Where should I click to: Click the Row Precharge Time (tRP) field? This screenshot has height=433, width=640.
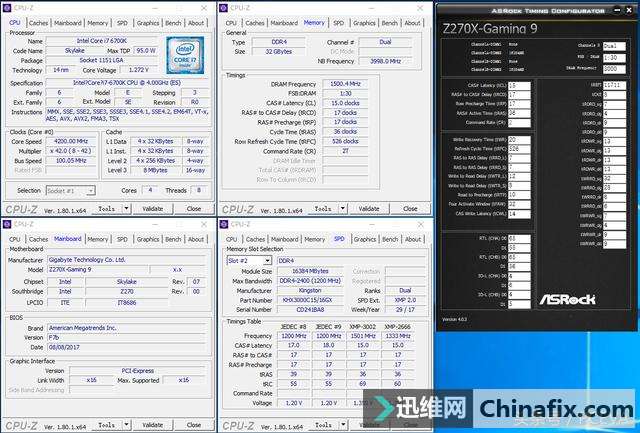519,104
